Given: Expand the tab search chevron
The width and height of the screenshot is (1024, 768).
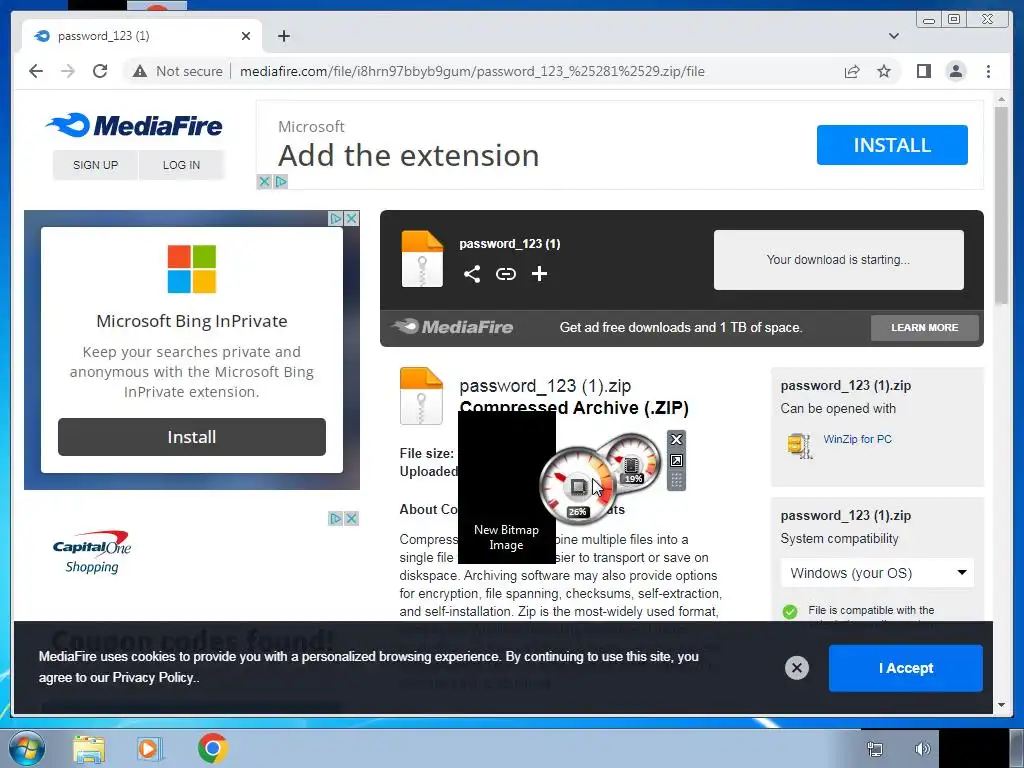Looking at the screenshot, I should point(893,36).
